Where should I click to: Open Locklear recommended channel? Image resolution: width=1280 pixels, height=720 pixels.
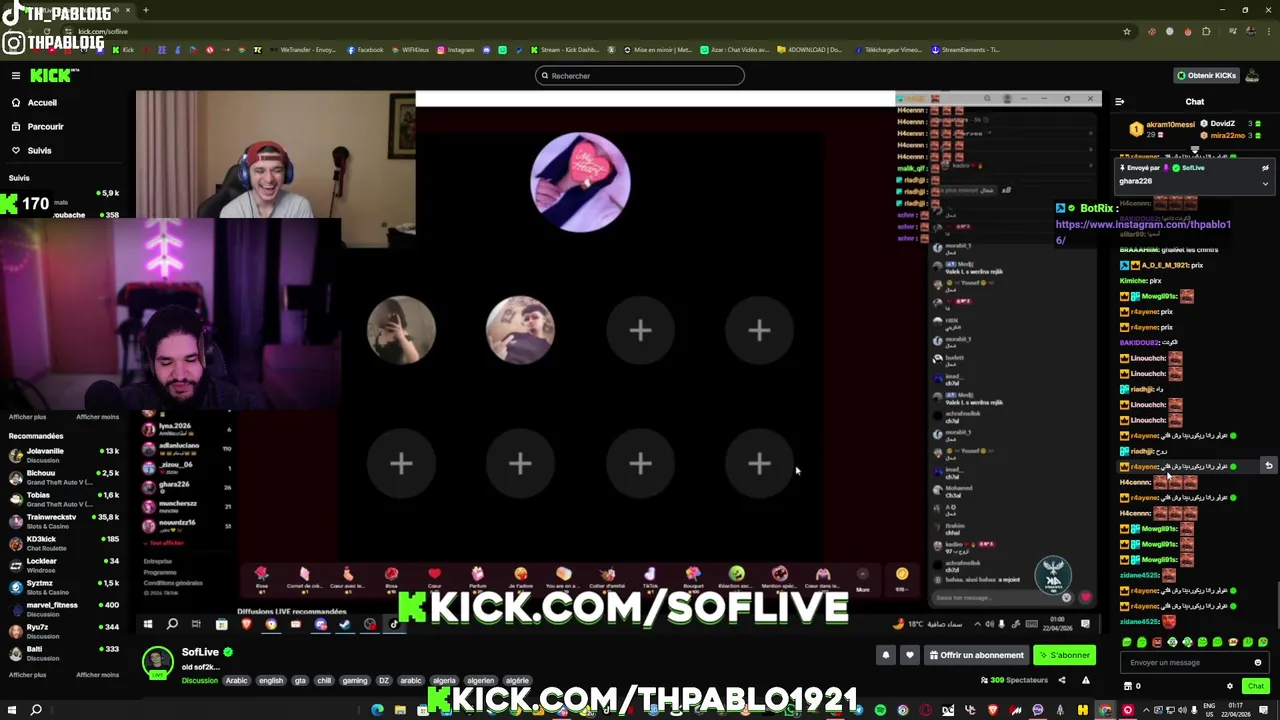point(63,565)
